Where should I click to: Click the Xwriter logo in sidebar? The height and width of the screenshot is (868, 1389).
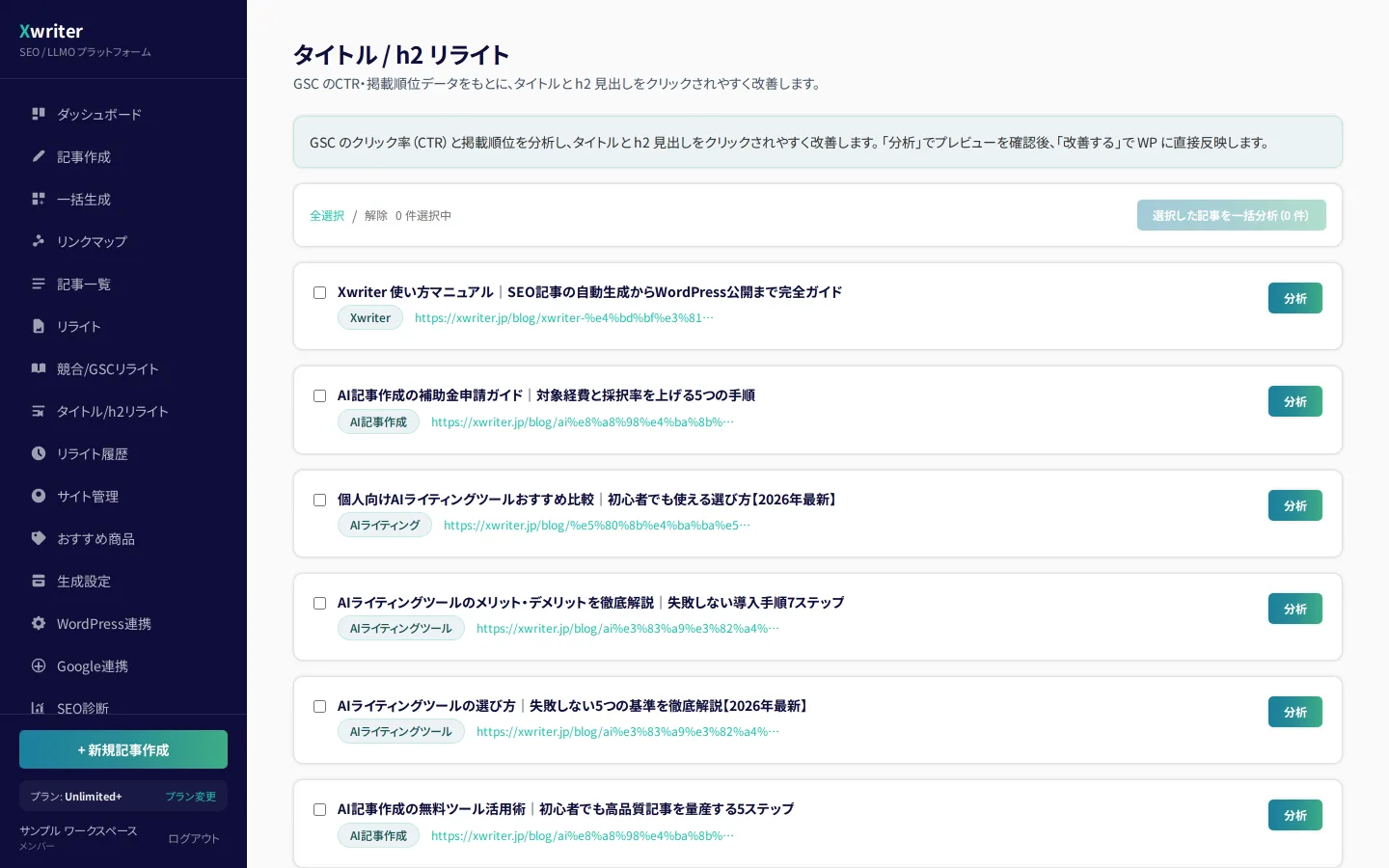point(51,31)
